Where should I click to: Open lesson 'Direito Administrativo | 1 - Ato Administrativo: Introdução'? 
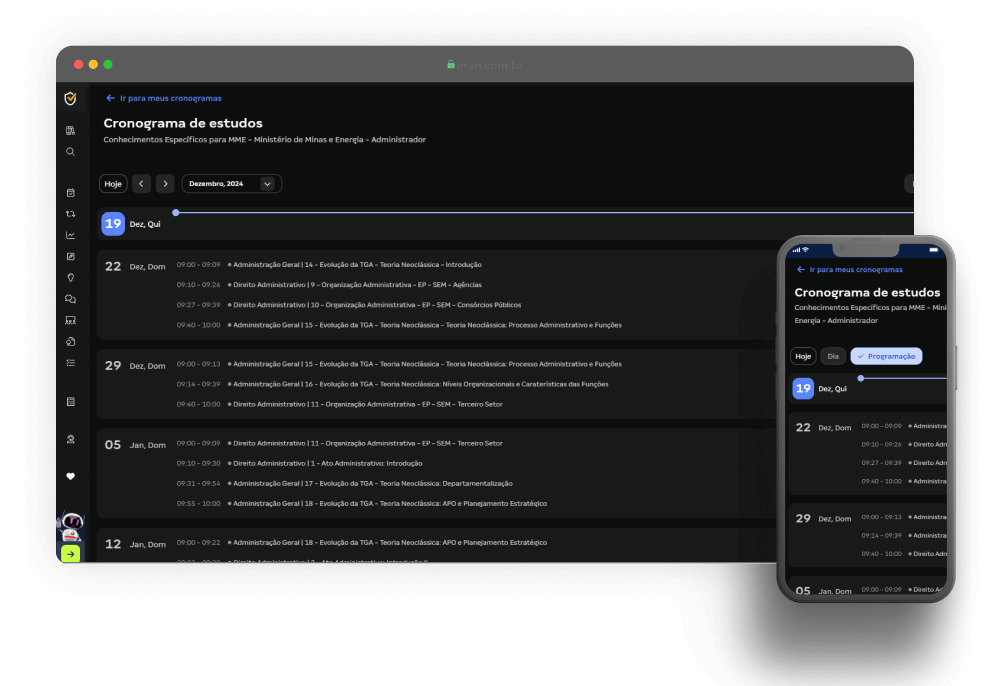[x=327, y=463]
